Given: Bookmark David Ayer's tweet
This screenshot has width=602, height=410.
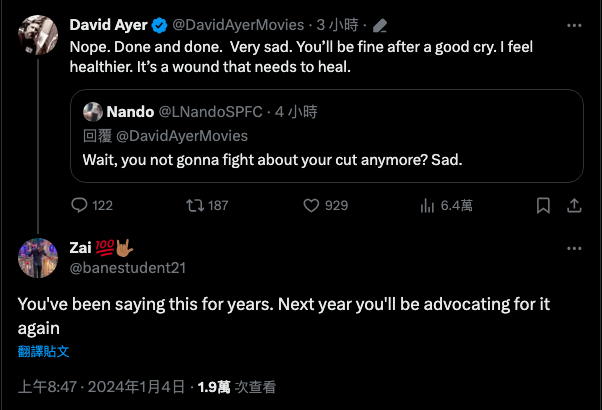Looking at the screenshot, I should click(543, 205).
